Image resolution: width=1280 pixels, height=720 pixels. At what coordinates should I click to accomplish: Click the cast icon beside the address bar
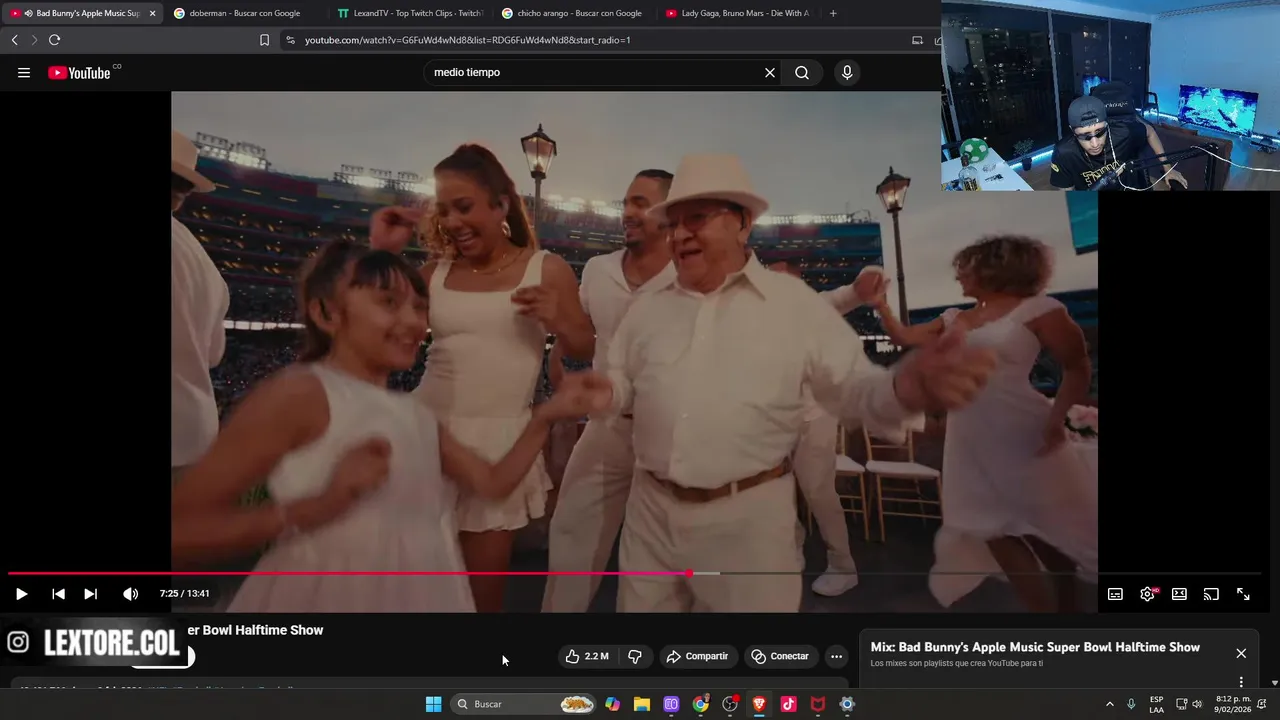[917, 40]
